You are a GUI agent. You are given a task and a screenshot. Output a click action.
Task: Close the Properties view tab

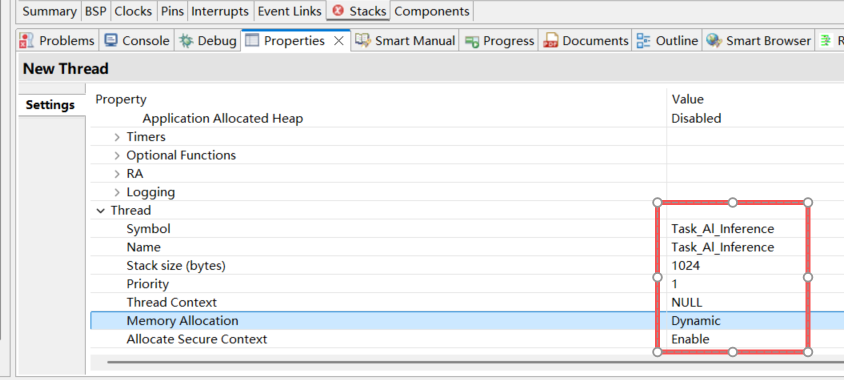pyautogui.click(x=339, y=41)
